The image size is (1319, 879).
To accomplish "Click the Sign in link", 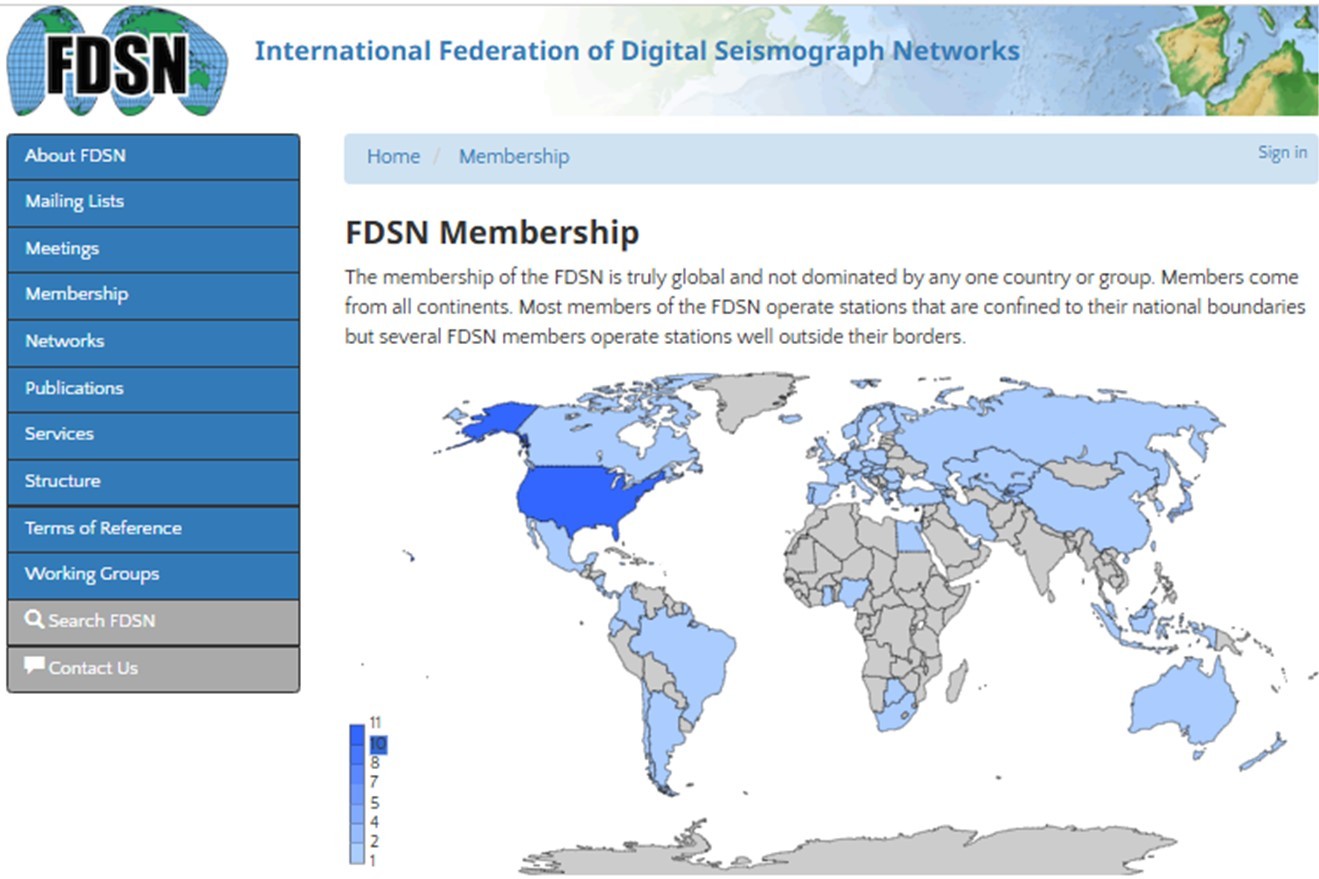I will [1282, 152].
